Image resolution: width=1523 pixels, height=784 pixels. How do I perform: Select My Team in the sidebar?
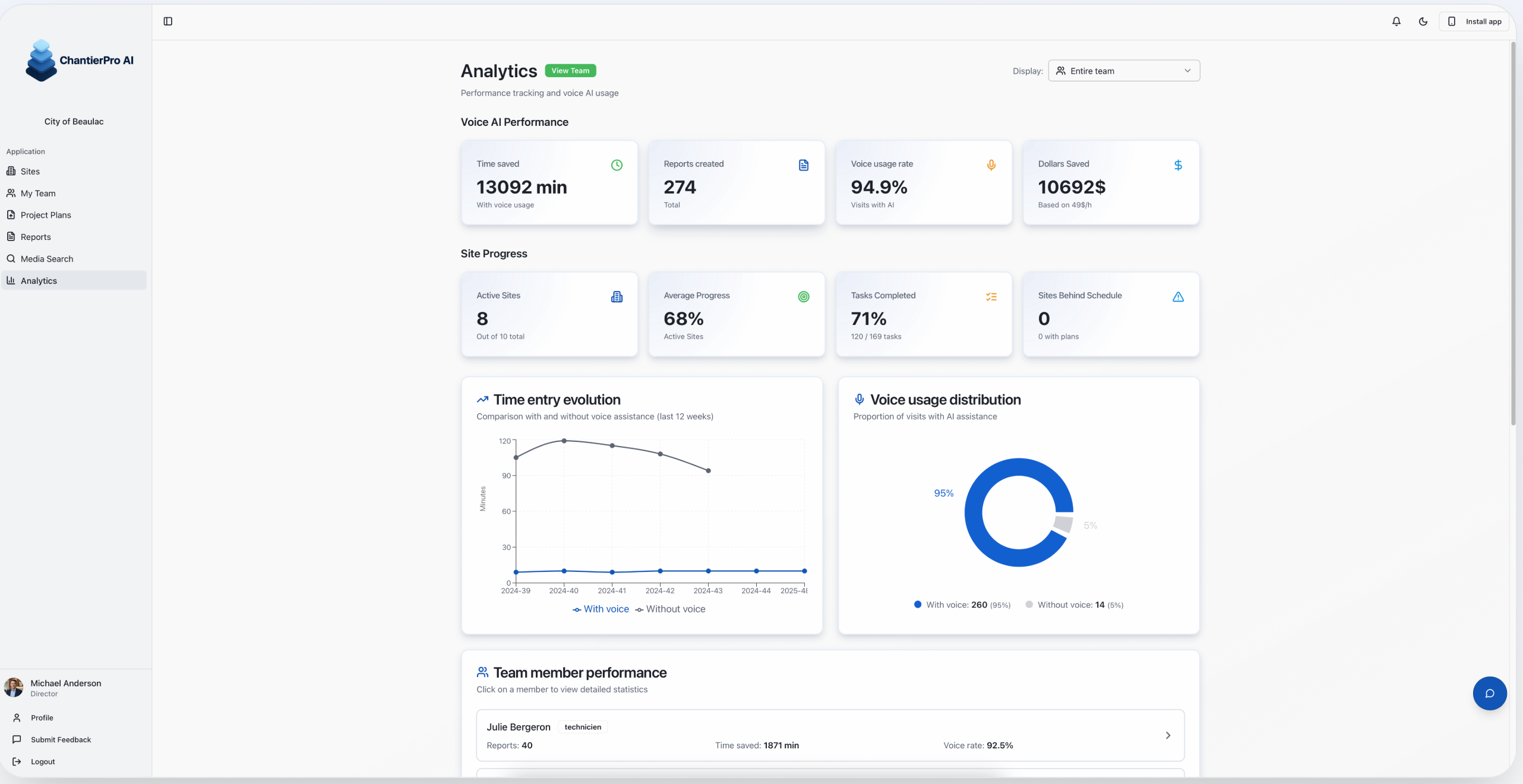tap(37, 193)
